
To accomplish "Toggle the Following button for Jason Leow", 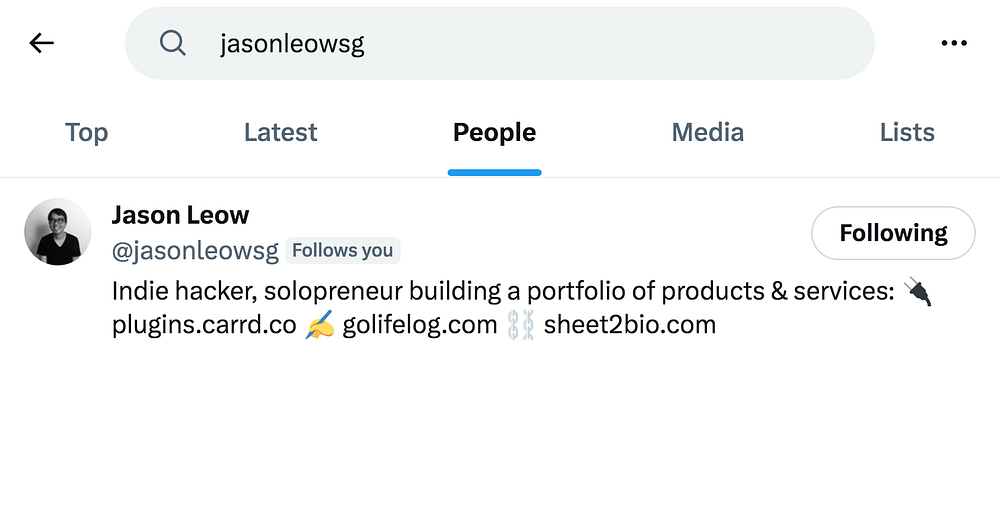I will click(x=892, y=233).
